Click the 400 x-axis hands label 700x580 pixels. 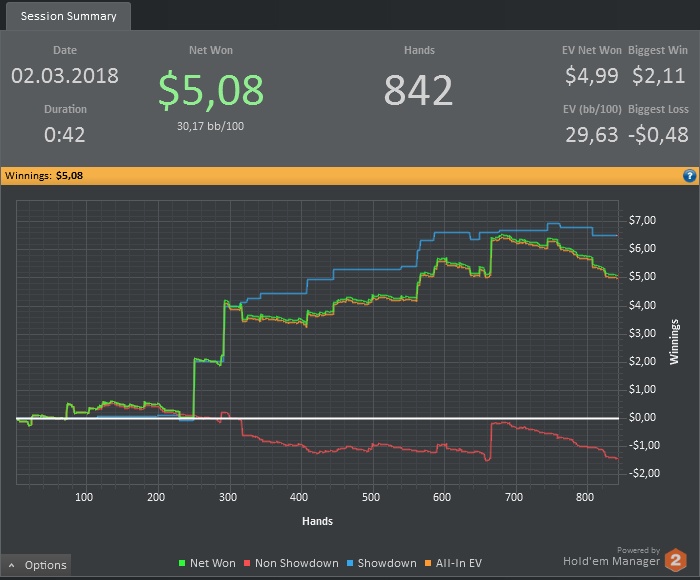point(299,497)
